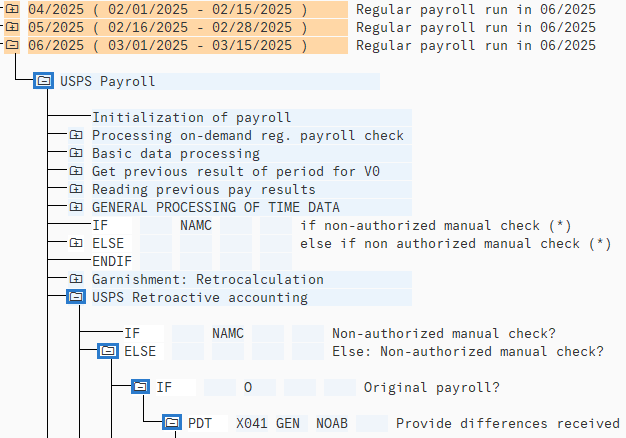Expand the 04/2025 payroll period node
The width and height of the screenshot is (626, 438).
coord(12,9)
